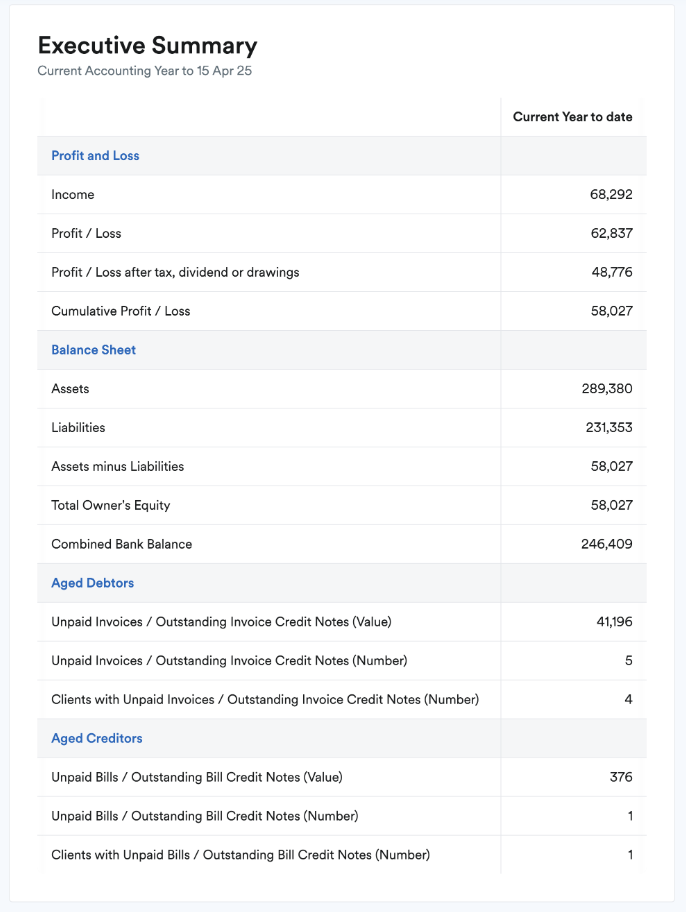
Task: Click the clients with unpaid invoices count 4
Action: coord(628,700)
